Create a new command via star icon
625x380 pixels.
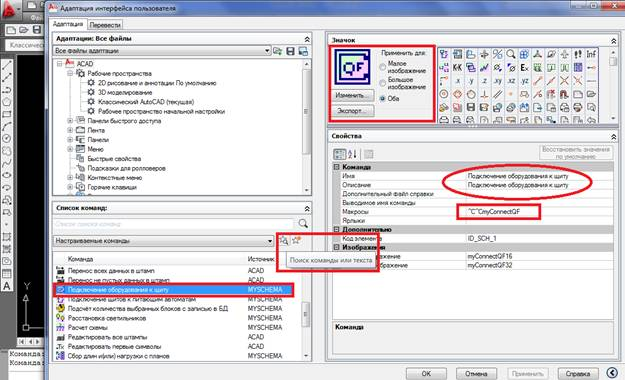296,240
